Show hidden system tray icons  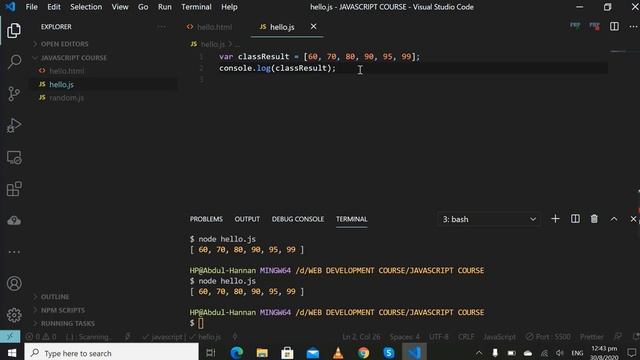click(479, 353)
